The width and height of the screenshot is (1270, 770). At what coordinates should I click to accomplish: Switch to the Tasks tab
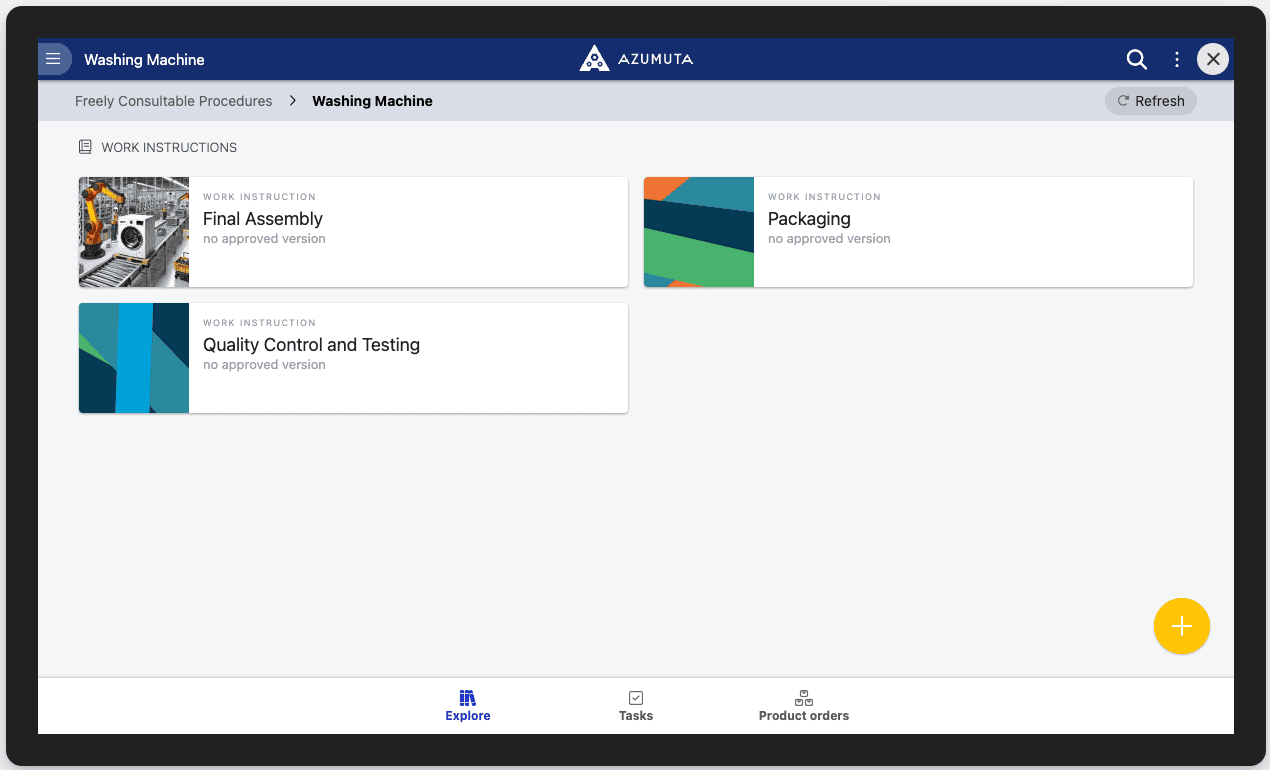[636, 705]
